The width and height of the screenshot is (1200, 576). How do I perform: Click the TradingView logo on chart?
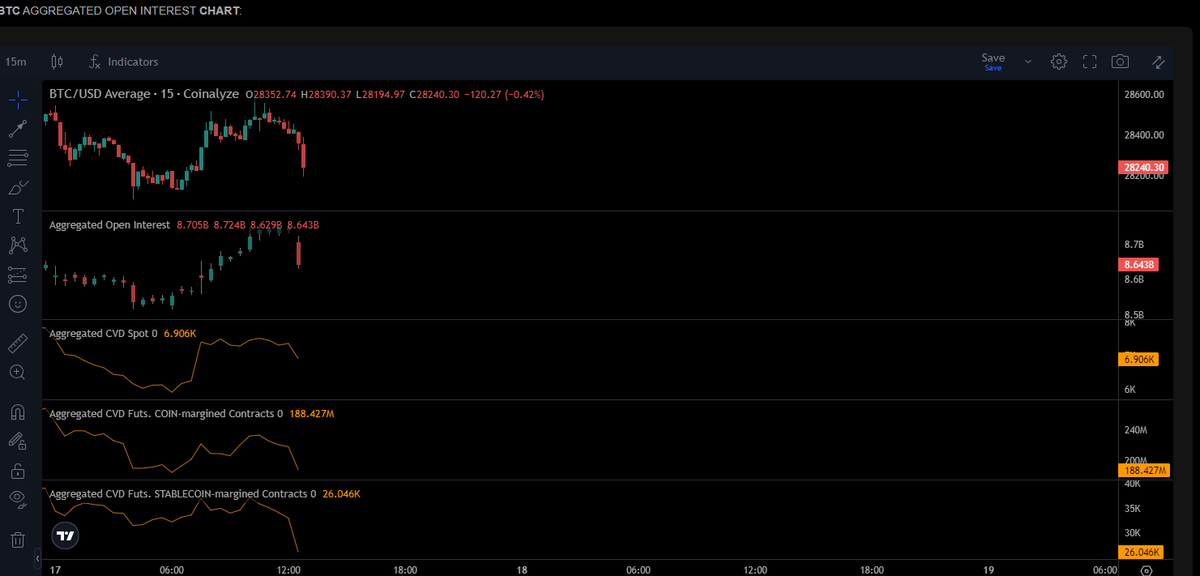pyautogui.click(x=66, y=536)
